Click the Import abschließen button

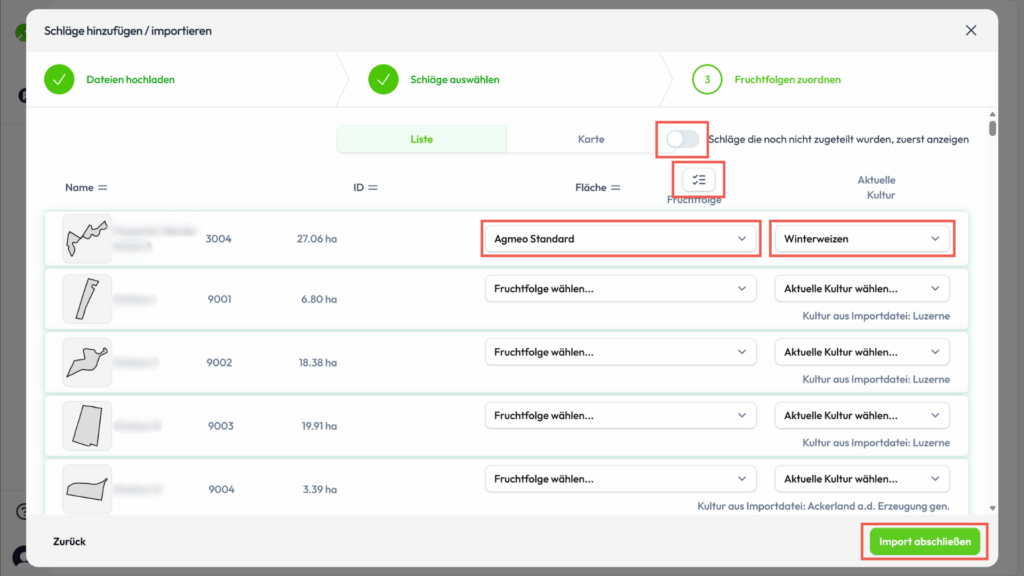(x=924, y=542)
